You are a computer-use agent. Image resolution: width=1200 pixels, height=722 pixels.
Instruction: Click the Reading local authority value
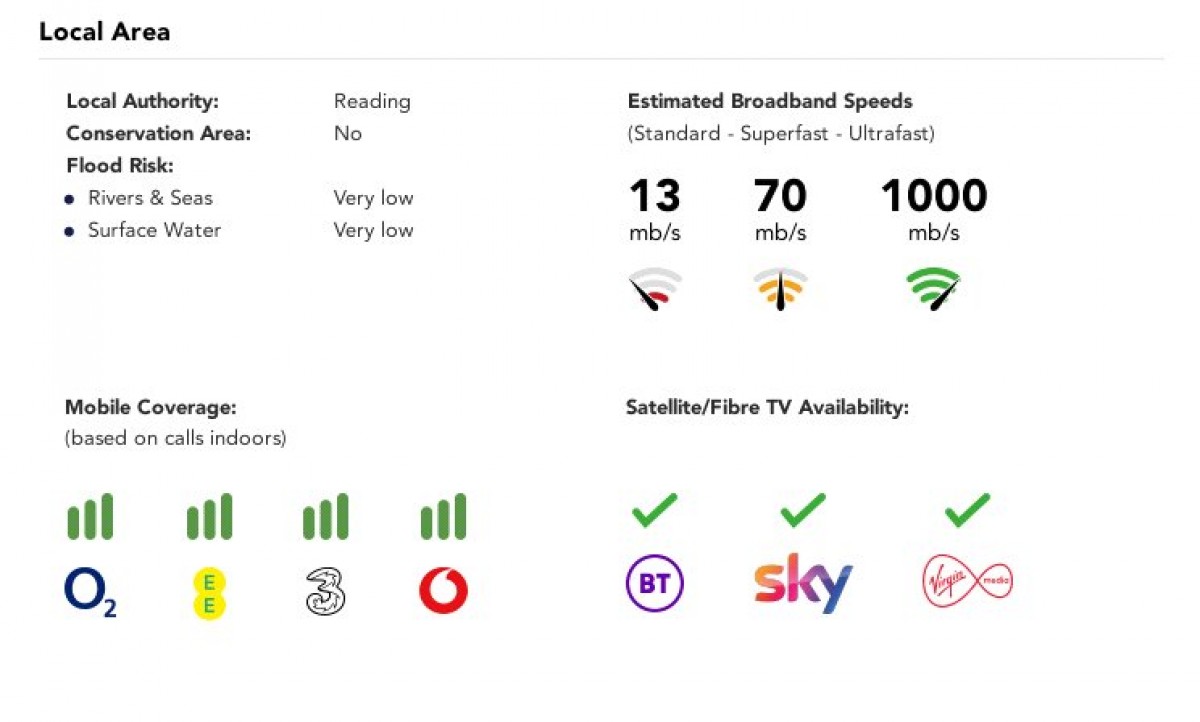click(372, 101)
